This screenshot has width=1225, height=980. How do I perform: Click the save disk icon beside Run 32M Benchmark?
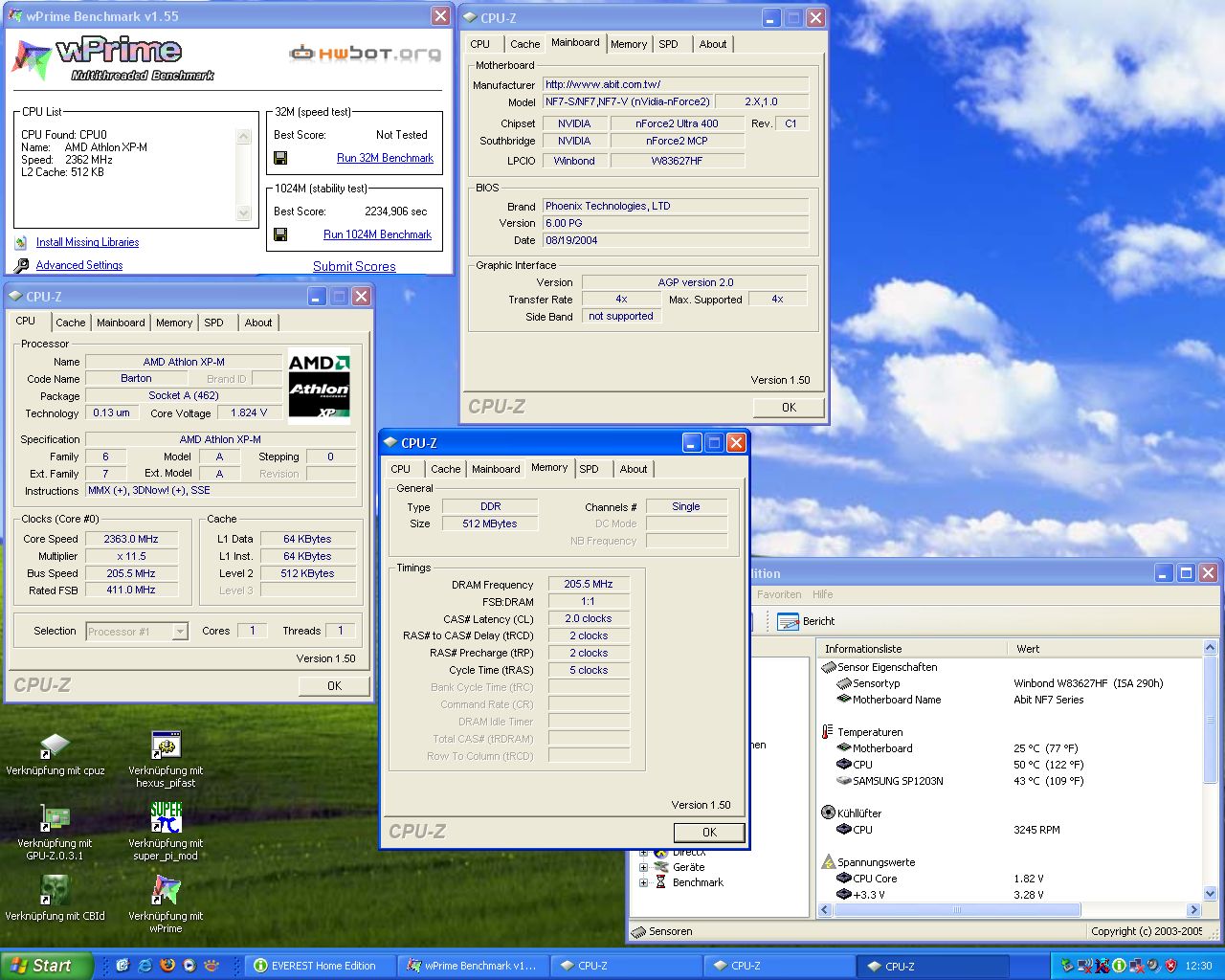click(280, 158)
